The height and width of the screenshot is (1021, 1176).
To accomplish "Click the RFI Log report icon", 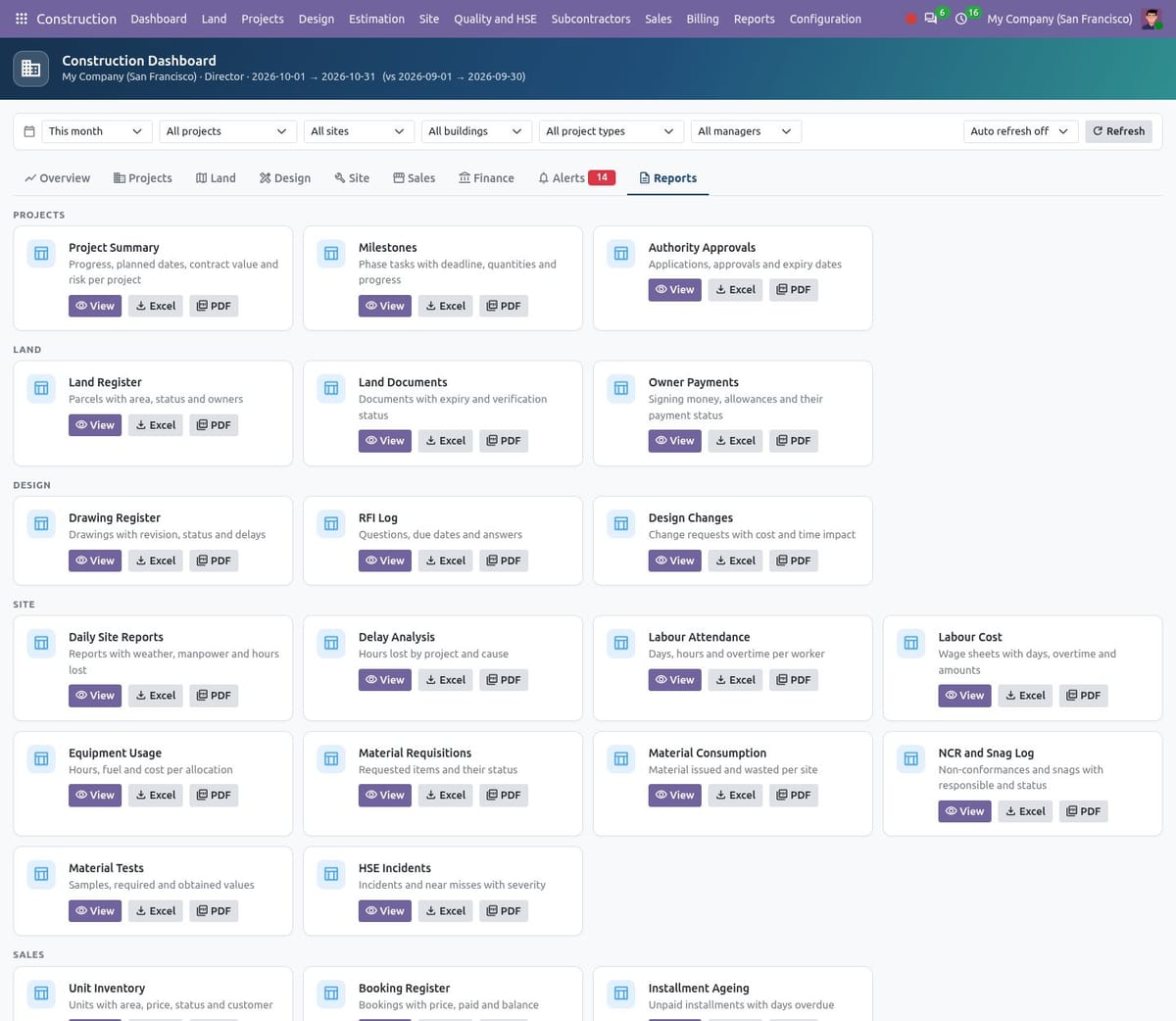I will (x=331, y=523).
